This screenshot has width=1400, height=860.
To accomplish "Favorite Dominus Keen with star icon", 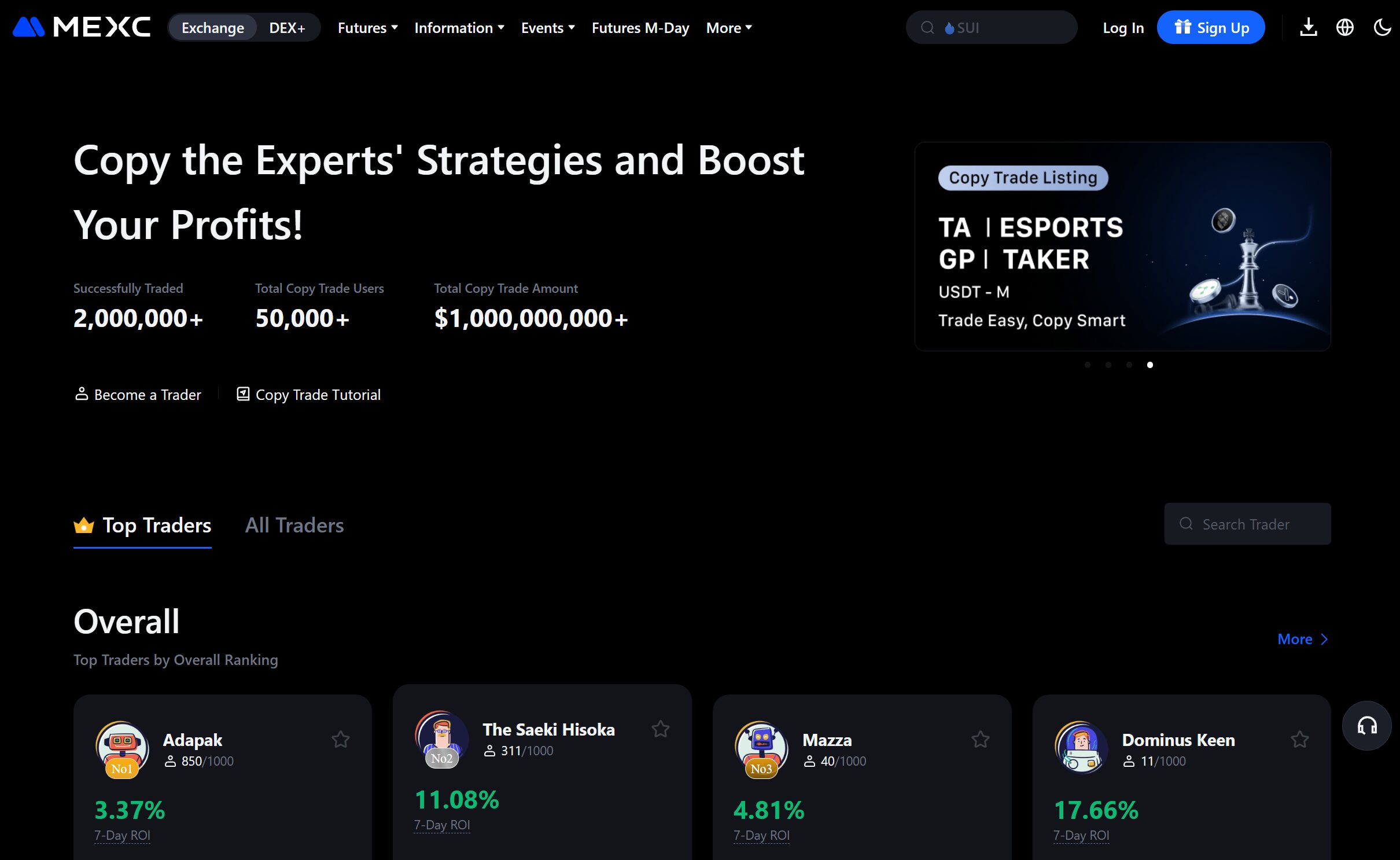I will coord(1299,739).
